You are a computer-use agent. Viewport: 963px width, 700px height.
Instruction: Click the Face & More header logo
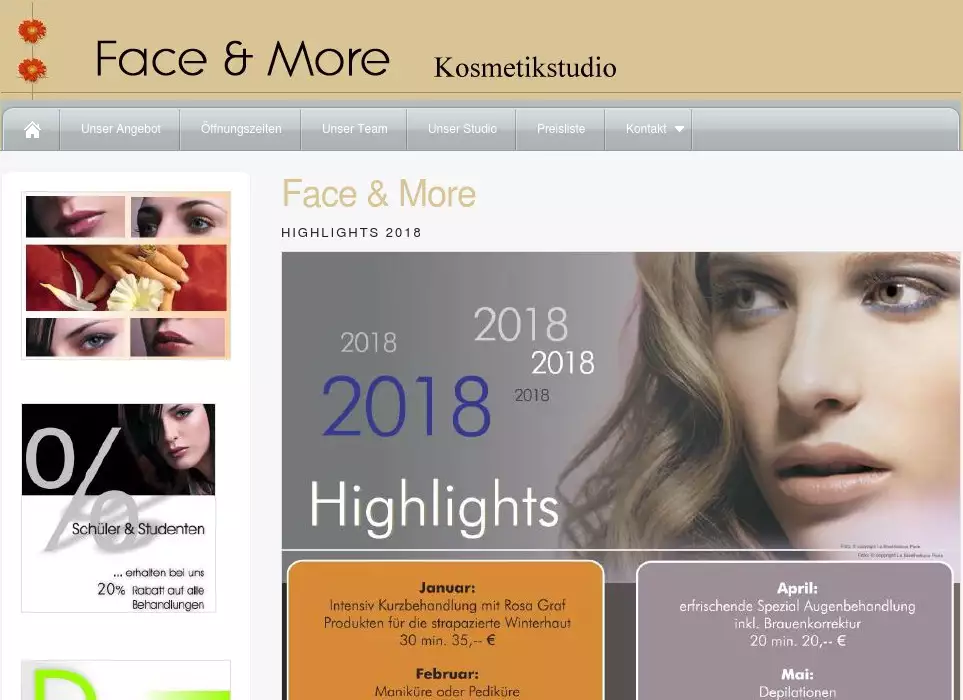point(242,59)
